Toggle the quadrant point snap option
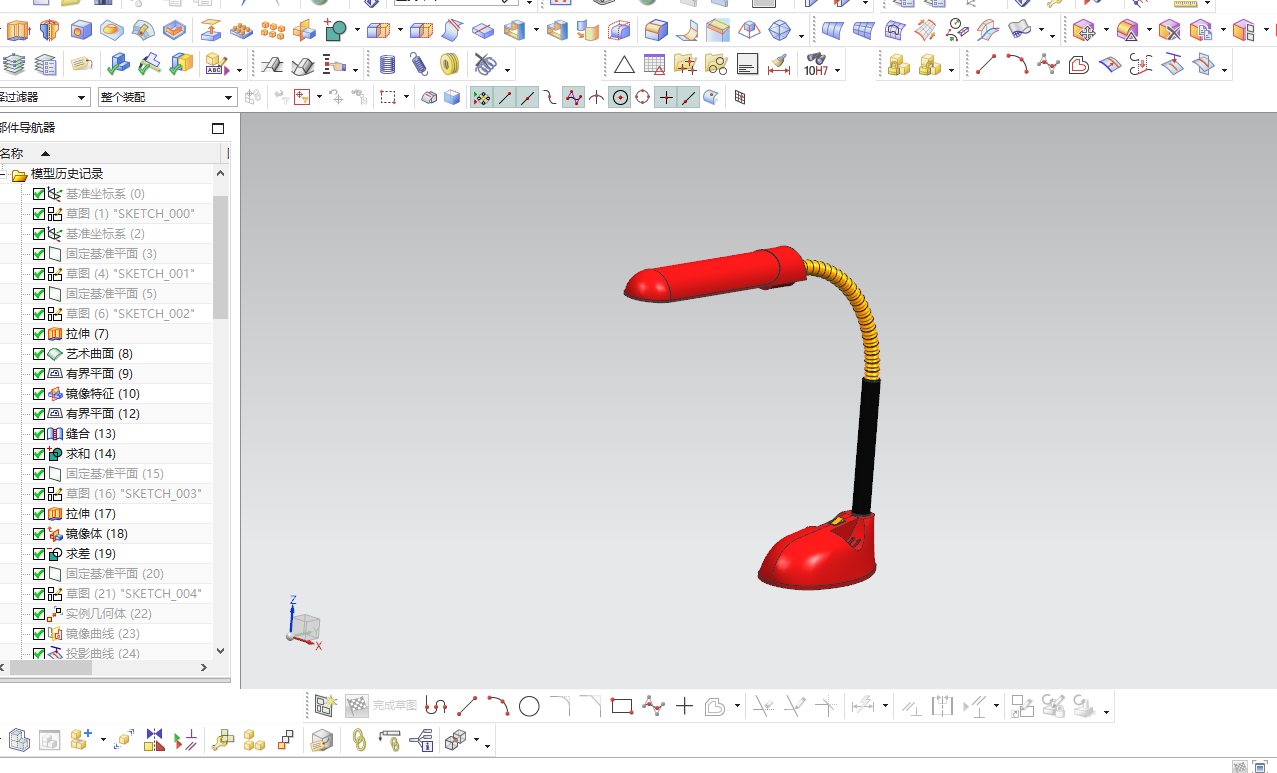This screenshot has height=773, width=1277. pos(643,97)
